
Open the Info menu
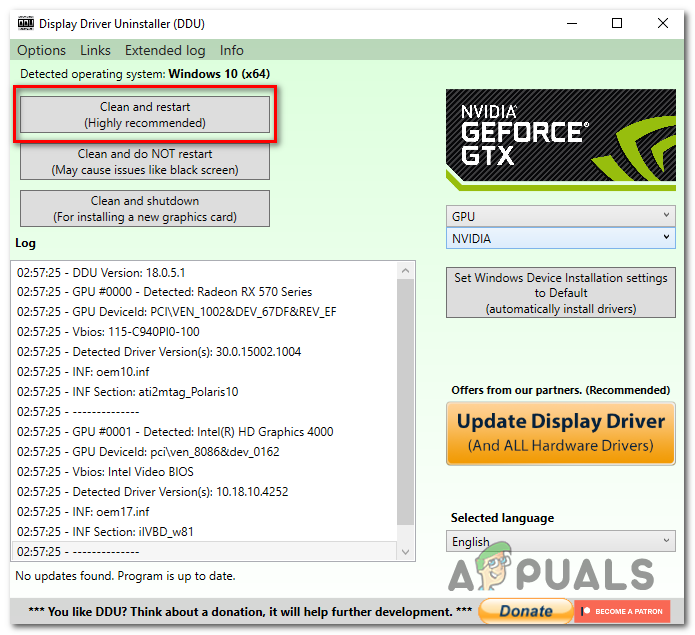coord(231,50)
